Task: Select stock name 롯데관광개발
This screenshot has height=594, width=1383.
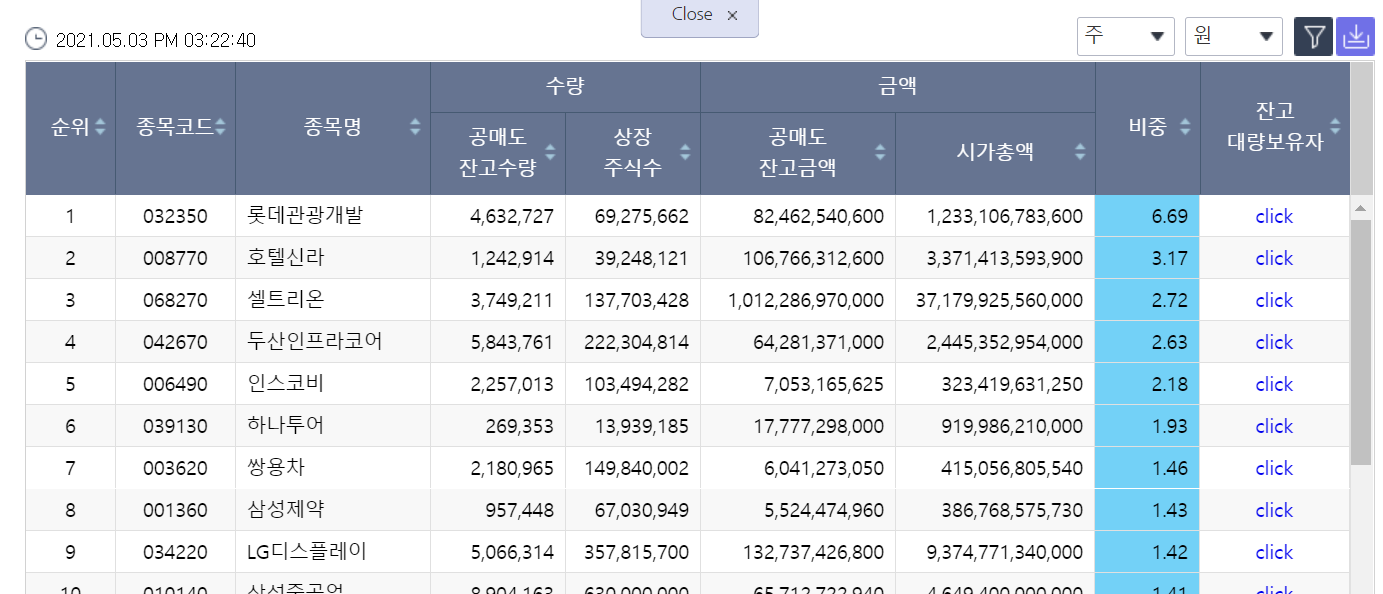Action: (x=304, y=216)
